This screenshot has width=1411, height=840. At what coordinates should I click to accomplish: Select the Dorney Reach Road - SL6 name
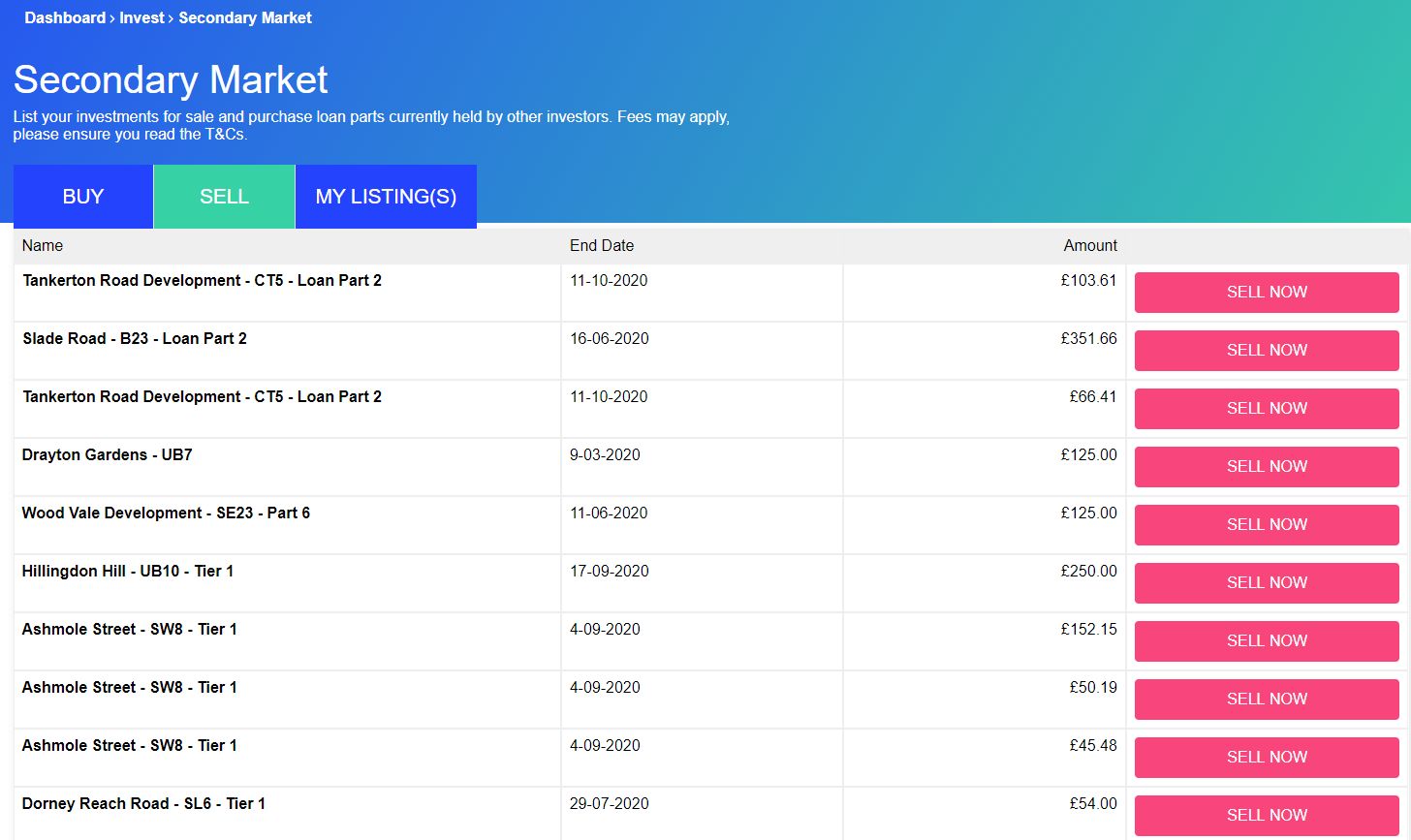click(x=143, y=804)
